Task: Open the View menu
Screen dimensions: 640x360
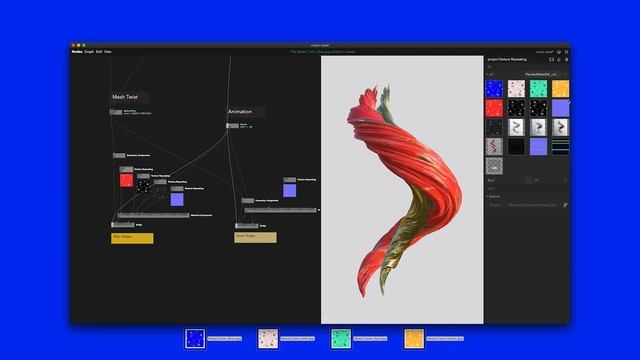Action: coord(108,52)
